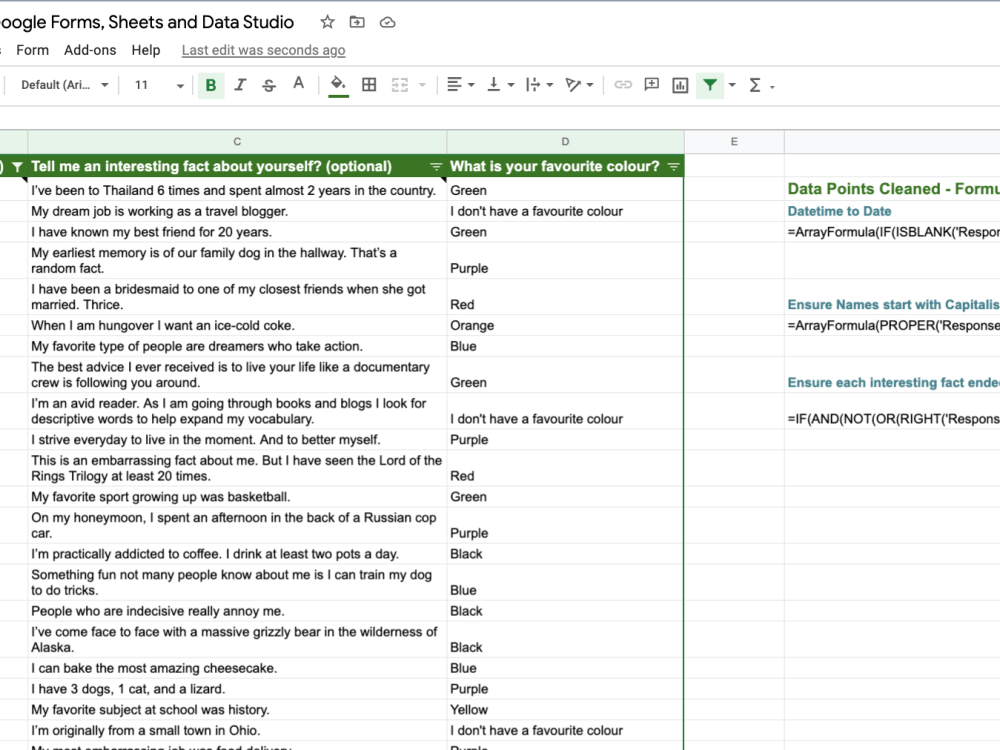Apply italic formatting from the toolbar
1000x750 pixels.
[x=240, y=85]
